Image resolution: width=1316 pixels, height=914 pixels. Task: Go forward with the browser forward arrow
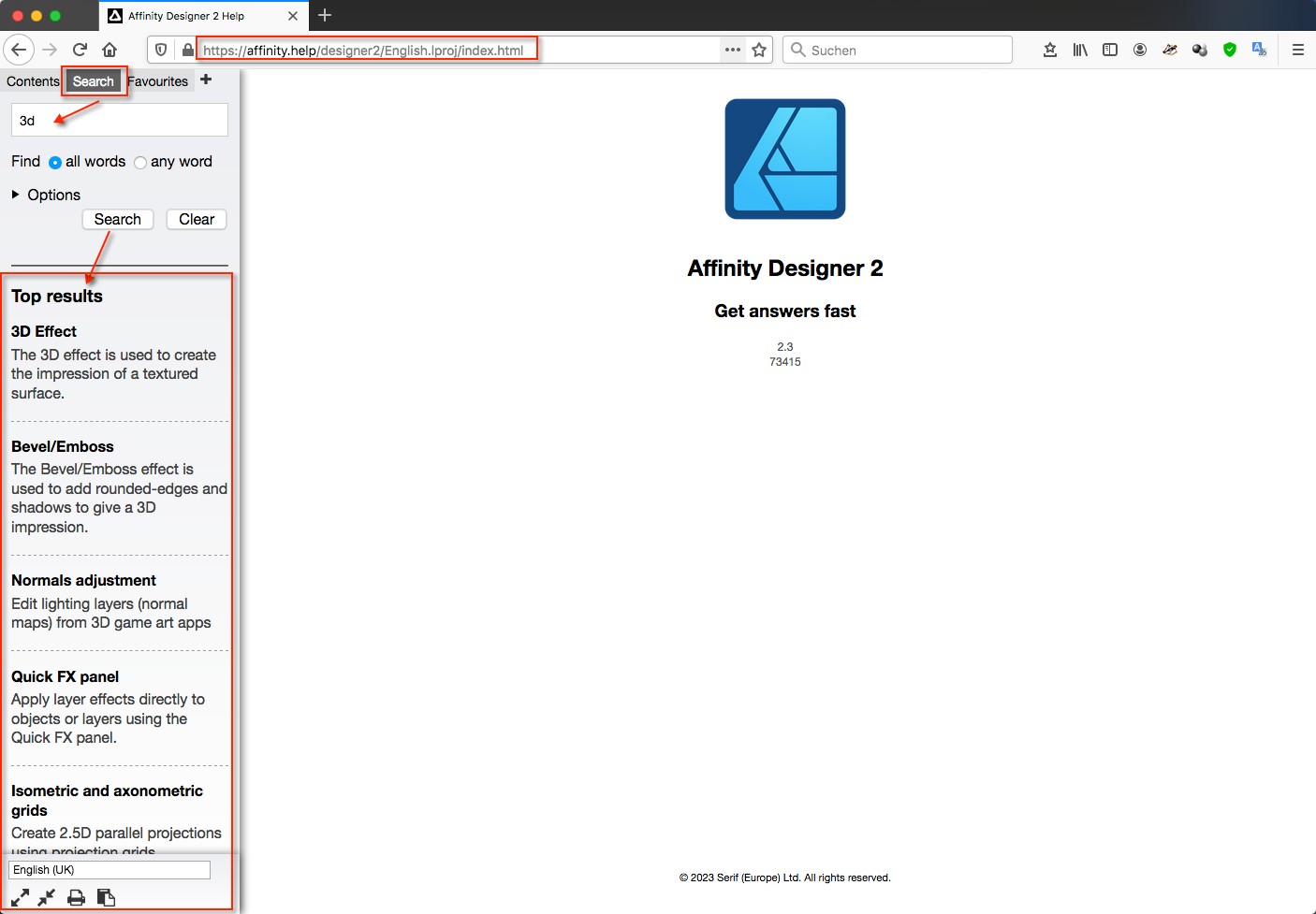[50, 50]
